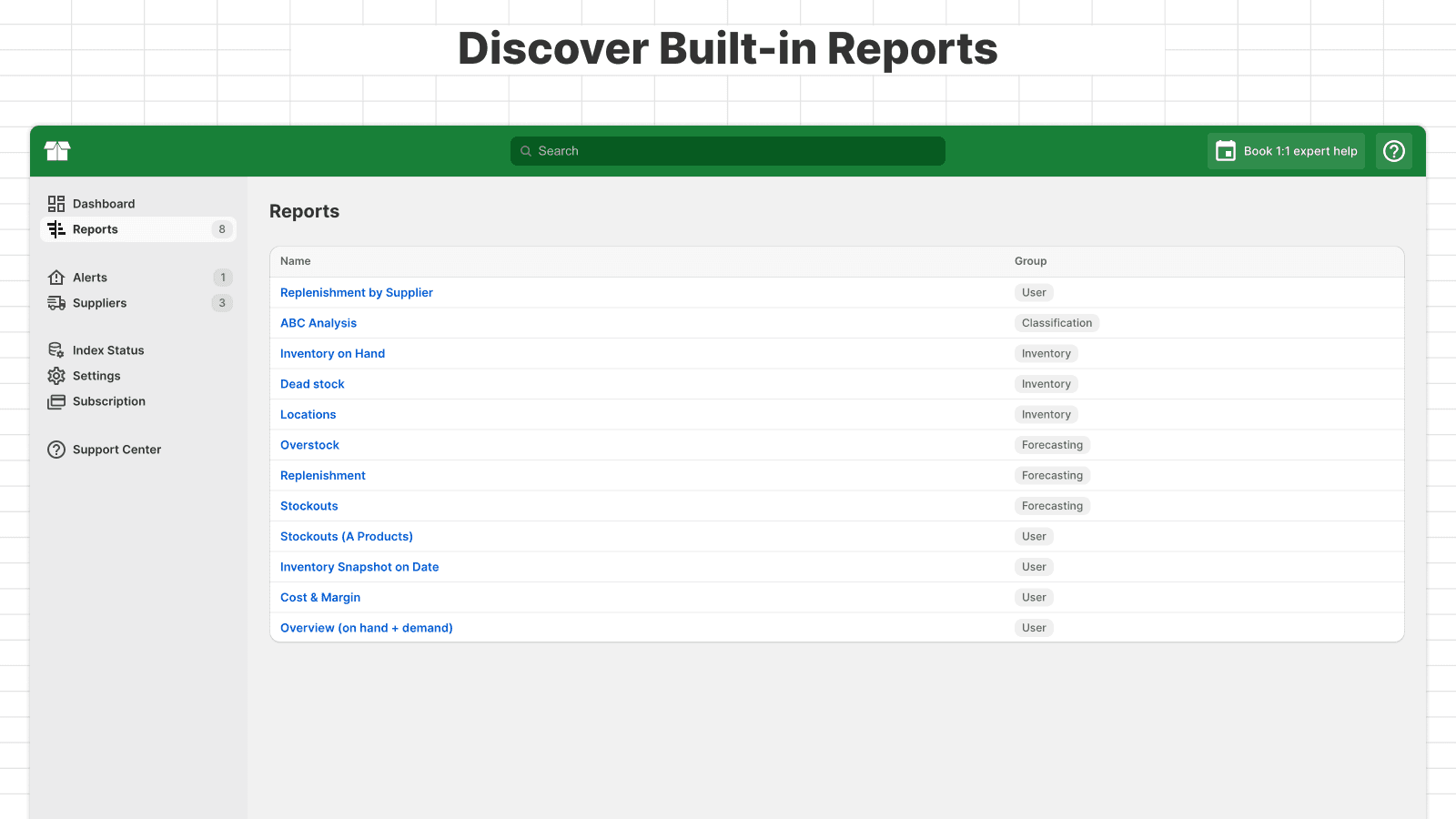This screenshot has height=819, width=1456.
Task: Open Settings using the gear icon
Action: click(56, 375)
